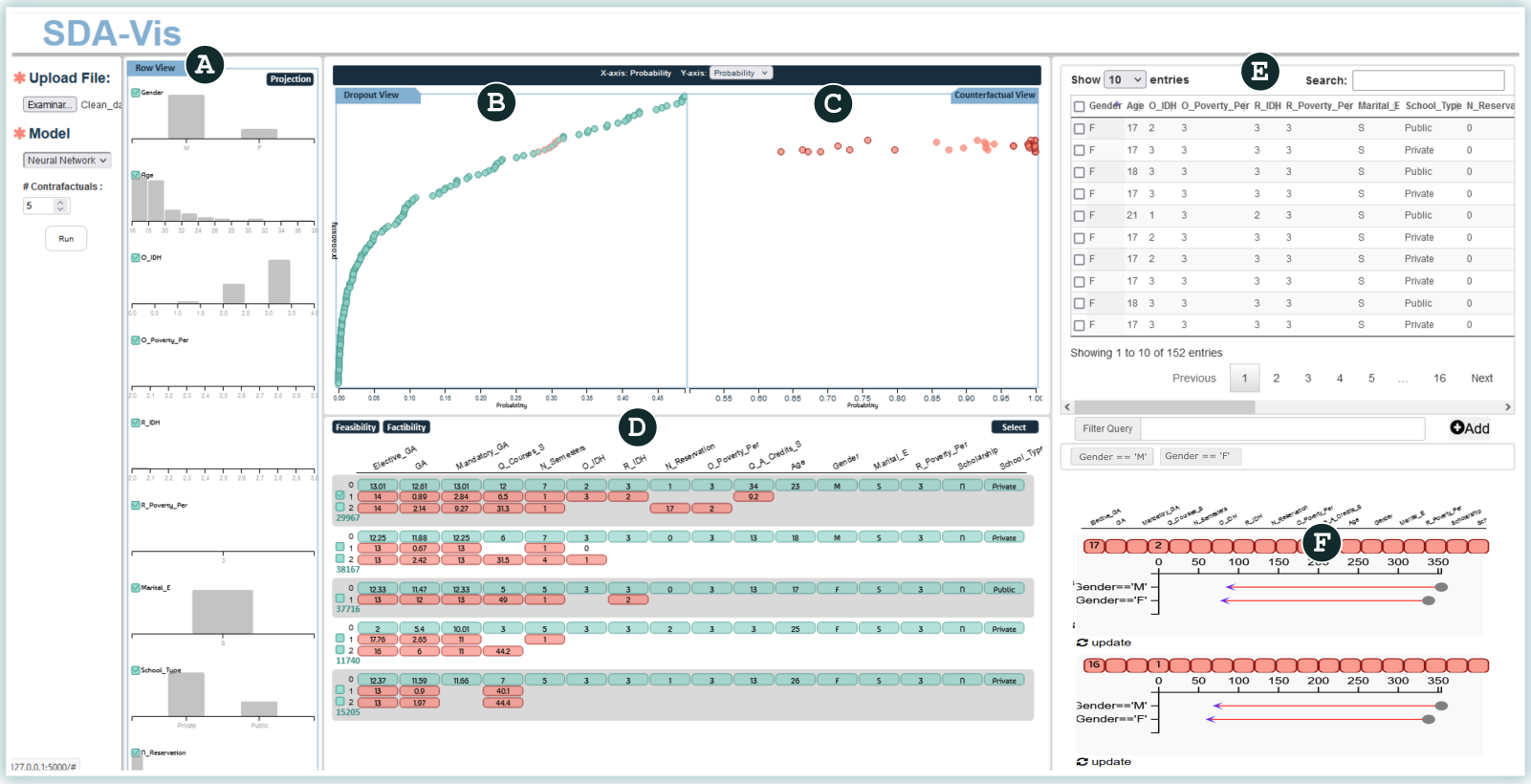
Task: Click the Filter Query input field
Action: point(1281,429)
